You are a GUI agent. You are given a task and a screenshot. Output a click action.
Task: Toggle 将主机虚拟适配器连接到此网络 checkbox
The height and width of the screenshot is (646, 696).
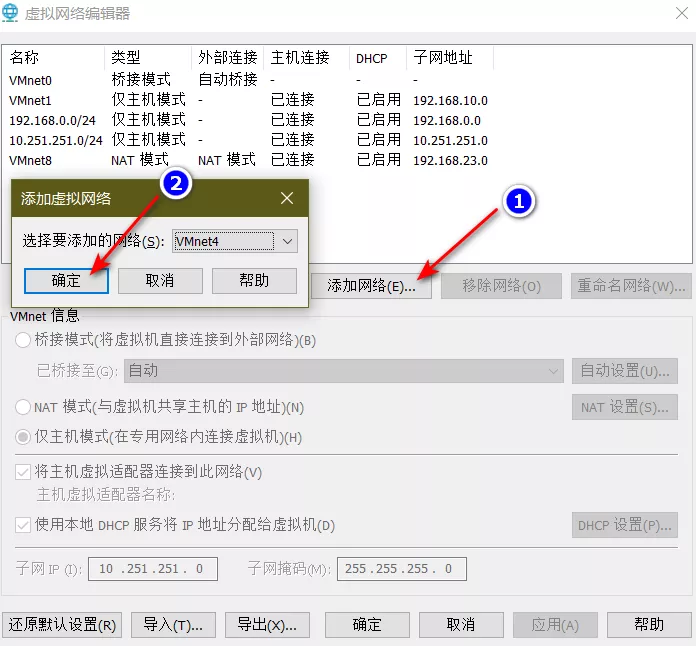coord(23,472)
